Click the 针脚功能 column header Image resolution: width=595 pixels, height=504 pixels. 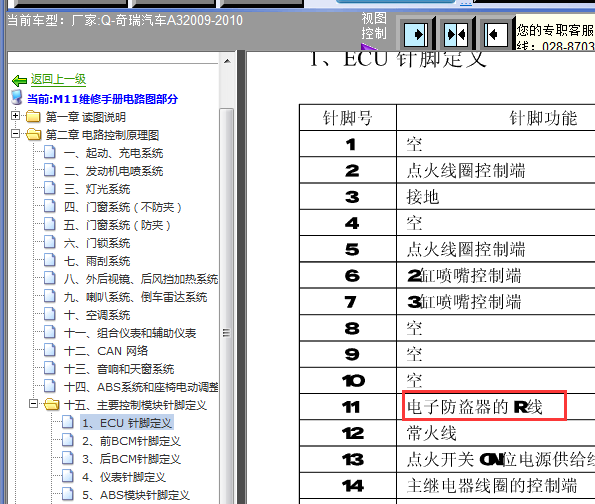(x=496, y=118)
